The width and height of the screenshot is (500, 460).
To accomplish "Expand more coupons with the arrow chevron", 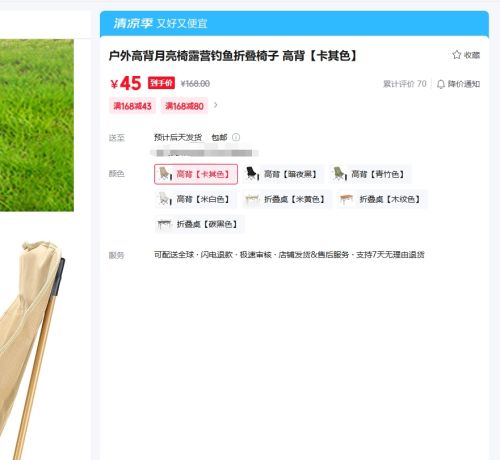I will 216,105.
